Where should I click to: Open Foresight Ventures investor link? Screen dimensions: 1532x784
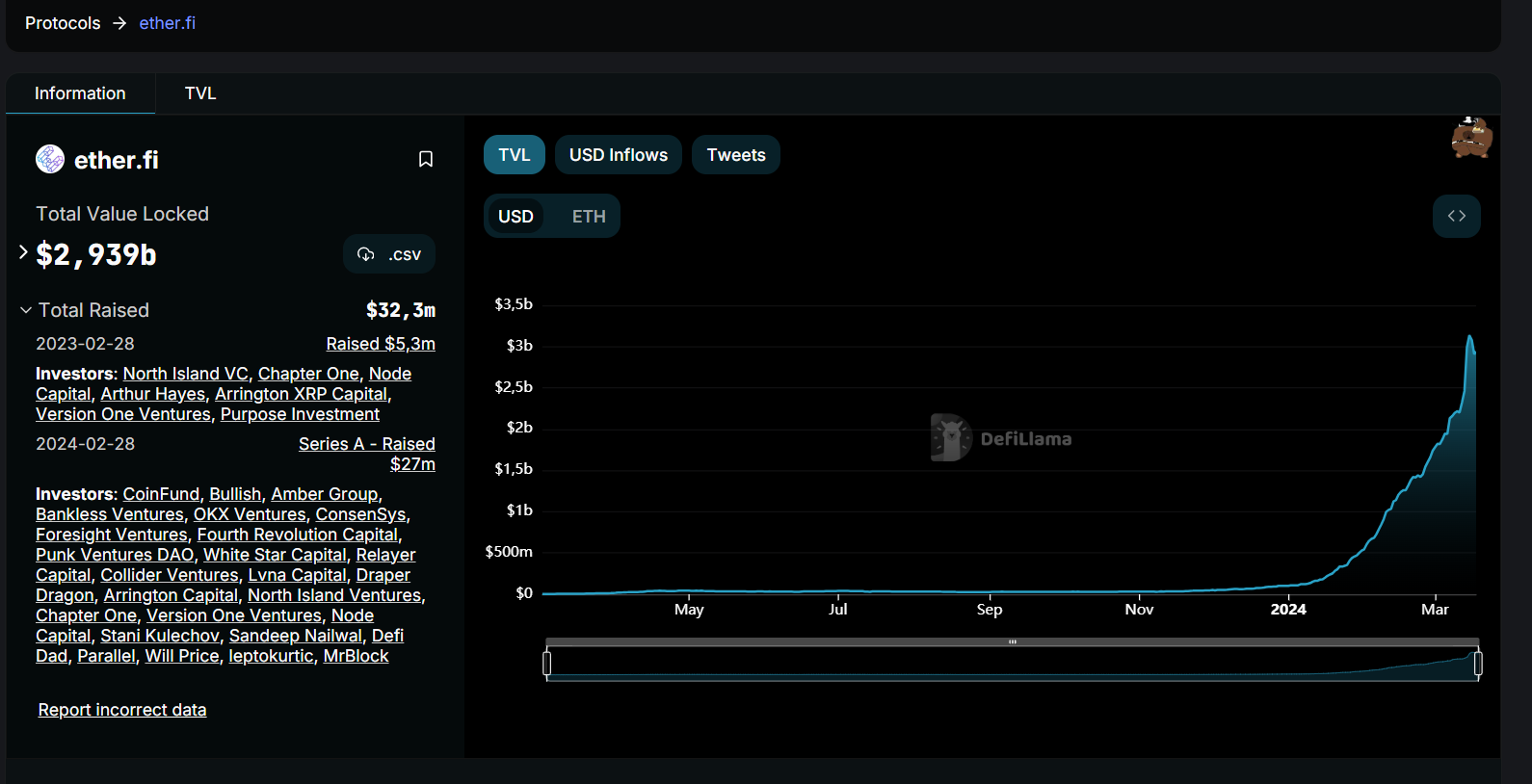point(112,535)
